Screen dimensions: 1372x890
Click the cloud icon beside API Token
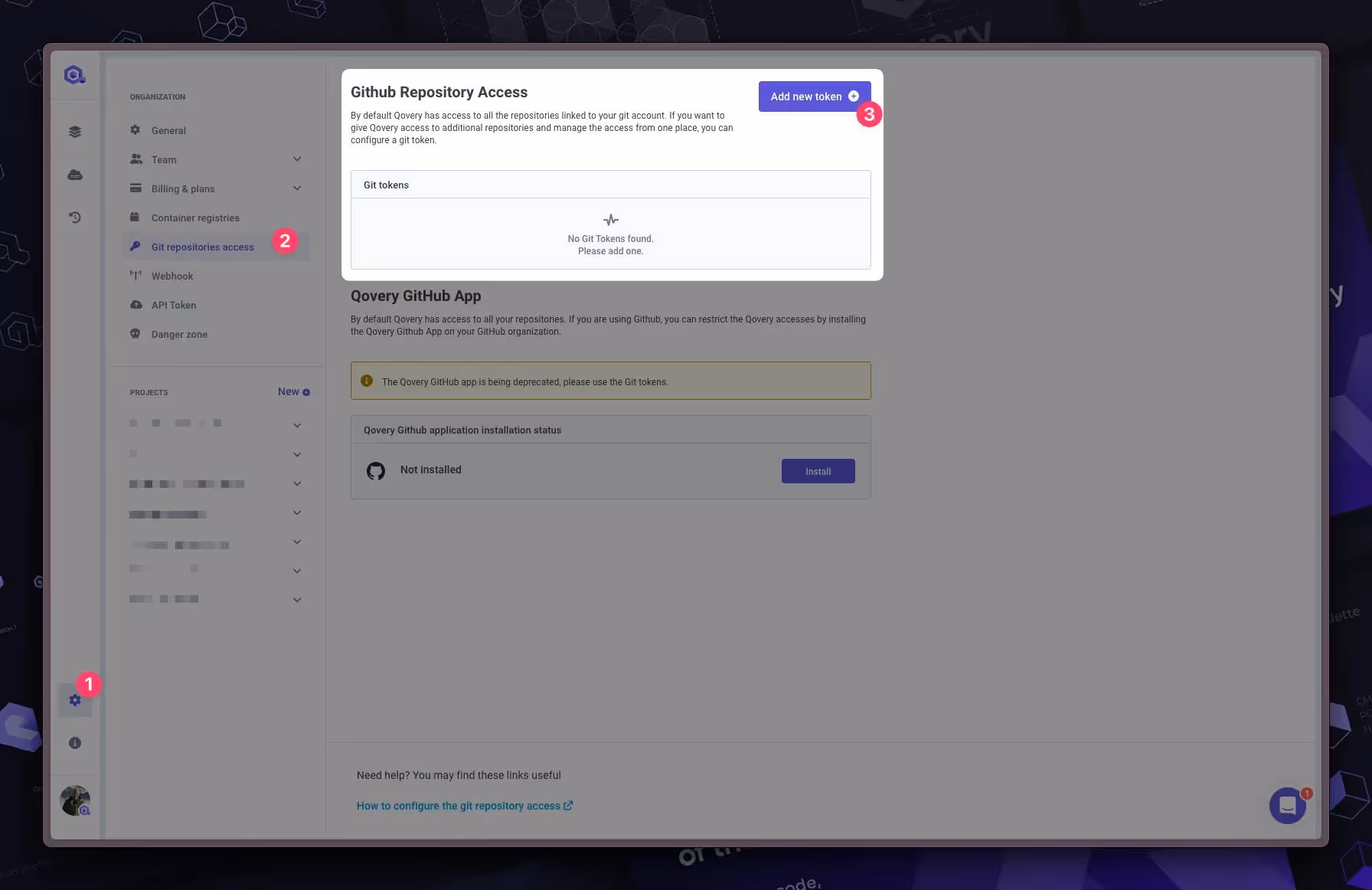(x=136, y=305)
